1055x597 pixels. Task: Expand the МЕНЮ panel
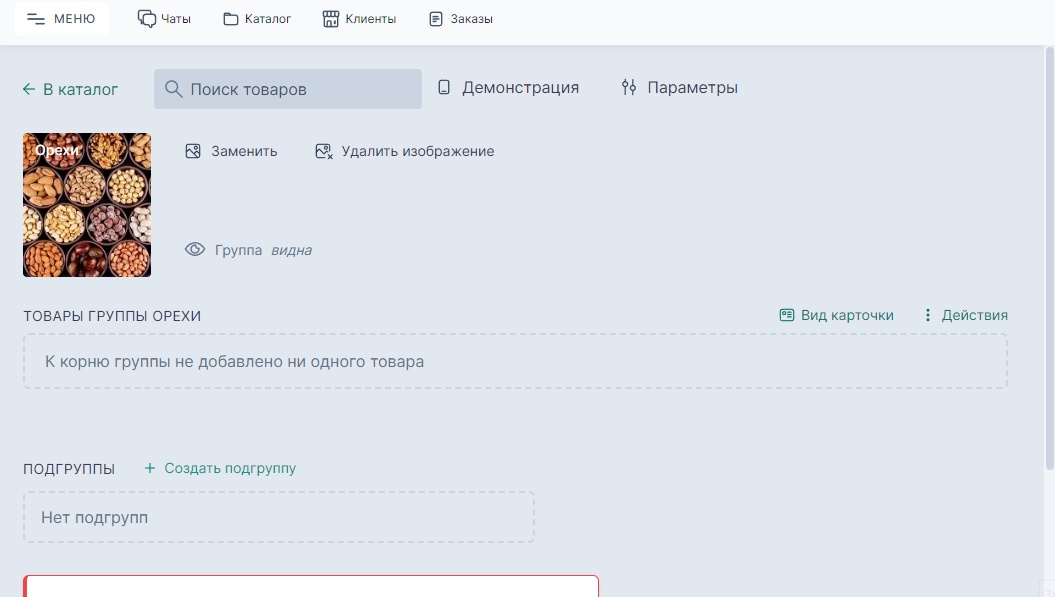[x=61, y=17]
